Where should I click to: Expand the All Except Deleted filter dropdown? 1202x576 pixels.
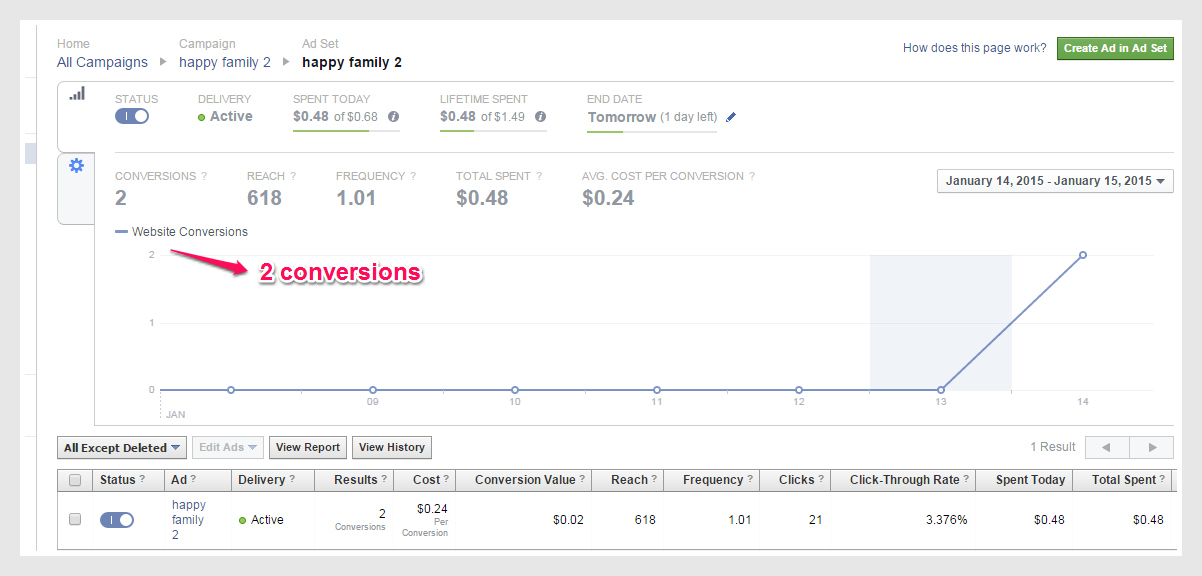pos(123,448)
